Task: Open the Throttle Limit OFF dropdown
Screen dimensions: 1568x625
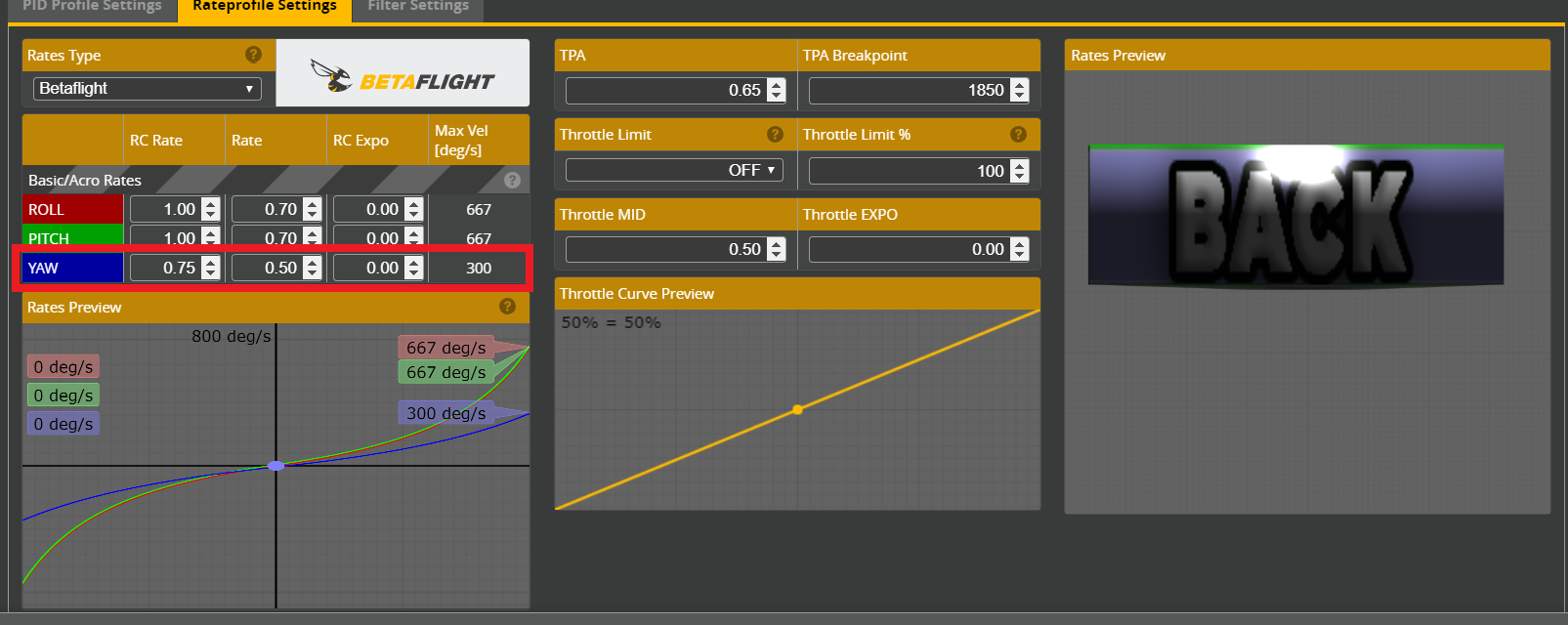Action: [x=674, y=170]
